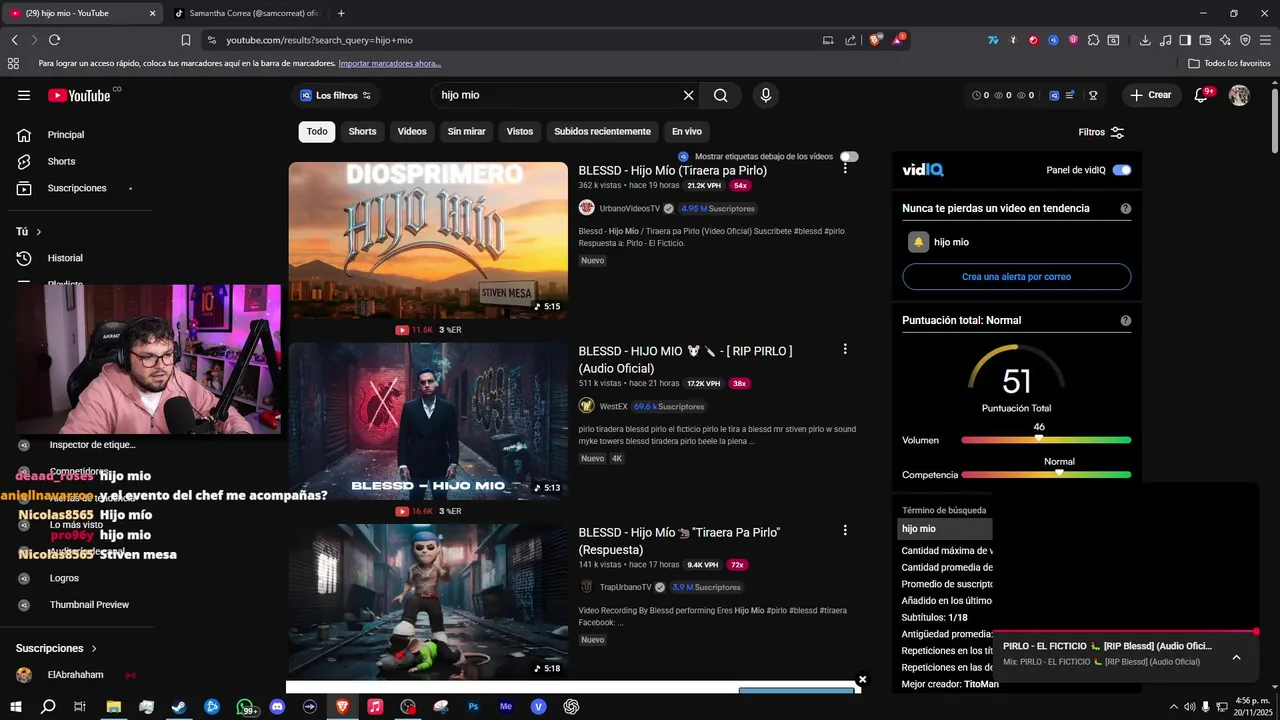This screenshot has width=1280, height=720.
Task: Open the notifications bell with 9+ badge
Action: (1203, 95)
